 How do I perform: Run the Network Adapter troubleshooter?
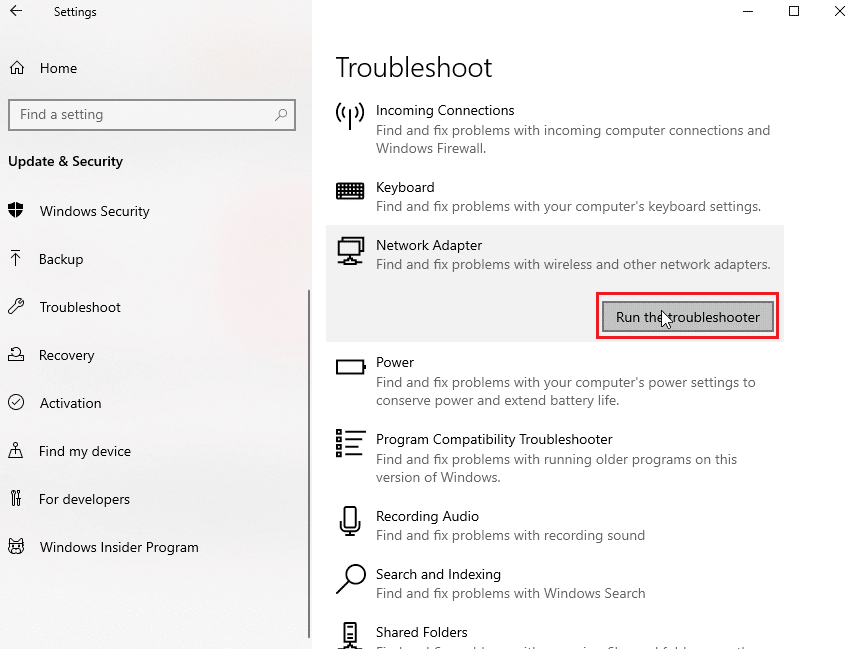pyautogui.click(x=688, y=317)
